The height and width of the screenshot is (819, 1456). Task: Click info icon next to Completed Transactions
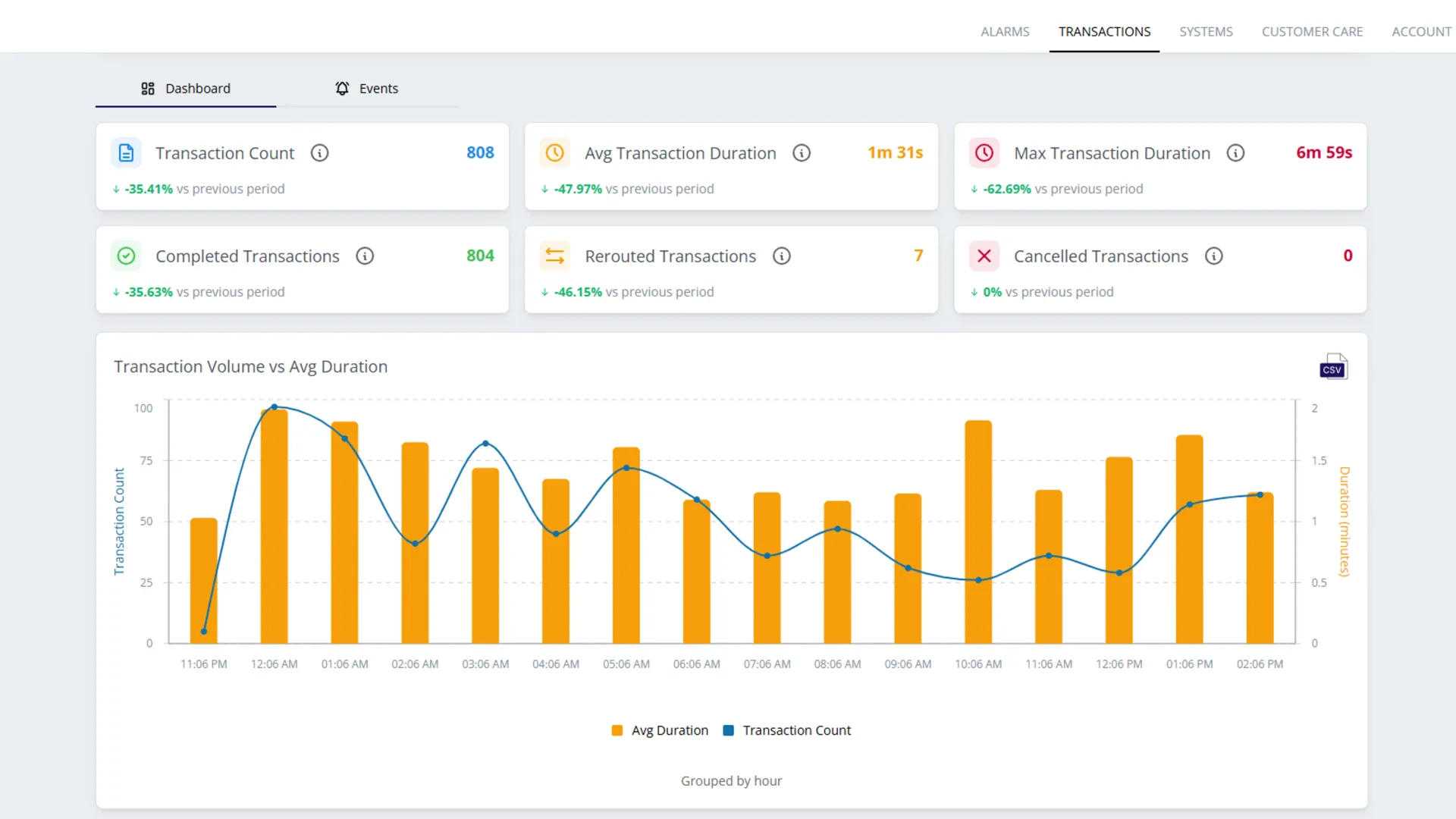coord(365,256)
